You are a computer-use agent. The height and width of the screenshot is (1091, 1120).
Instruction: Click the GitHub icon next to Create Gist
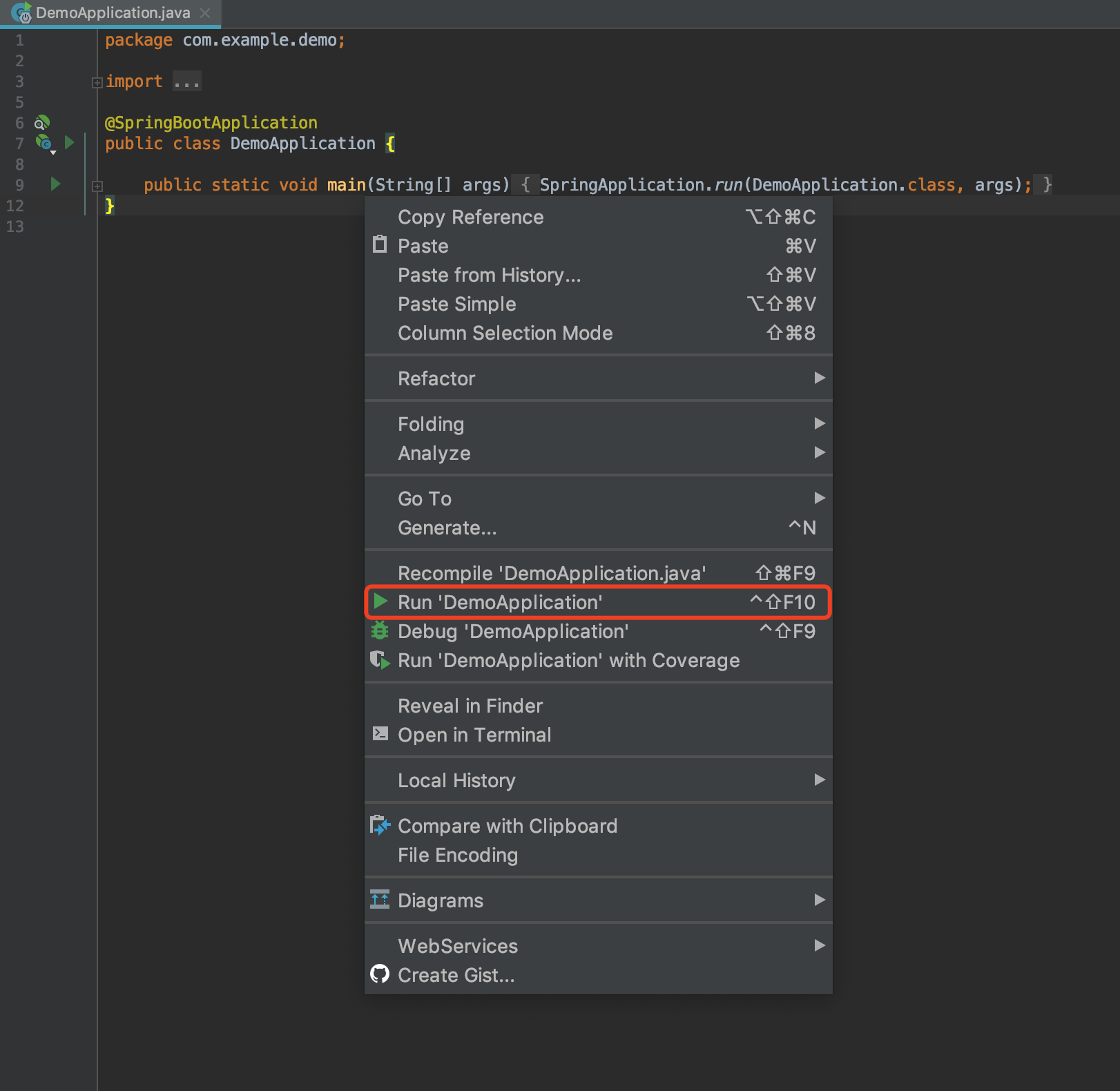tap(380, 974)
